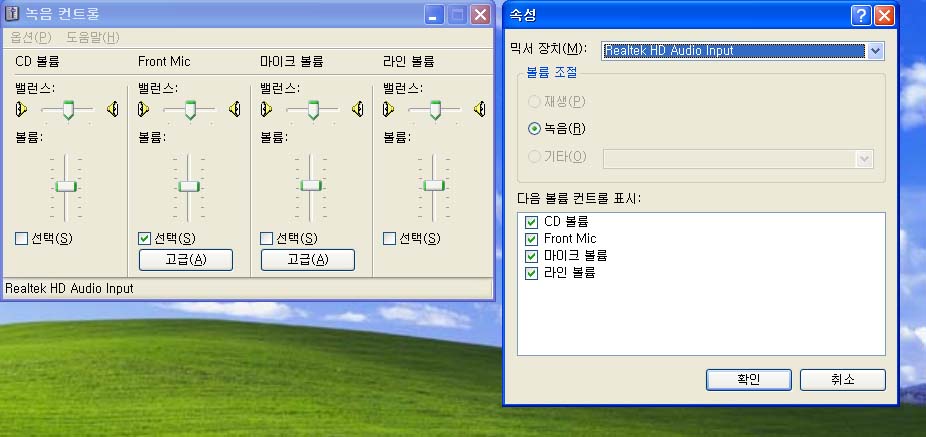Minimize the 녹음 컨트롤 window
This screenshot has width=926, height=437.
click(x=434, y=15)
